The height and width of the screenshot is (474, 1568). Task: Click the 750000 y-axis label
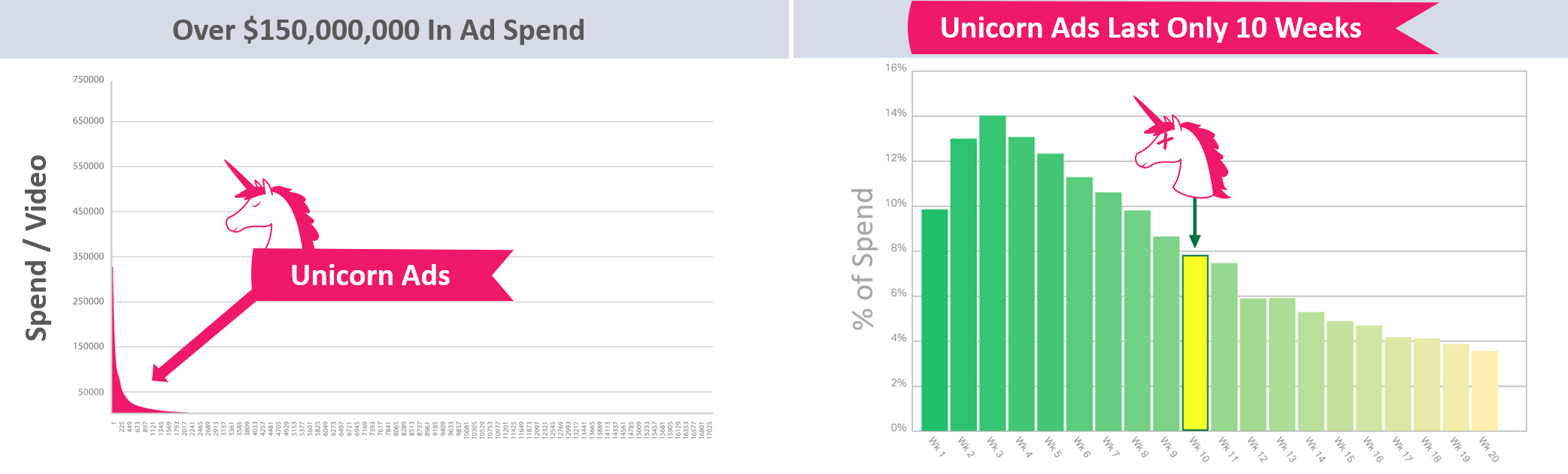pos(88,80)
